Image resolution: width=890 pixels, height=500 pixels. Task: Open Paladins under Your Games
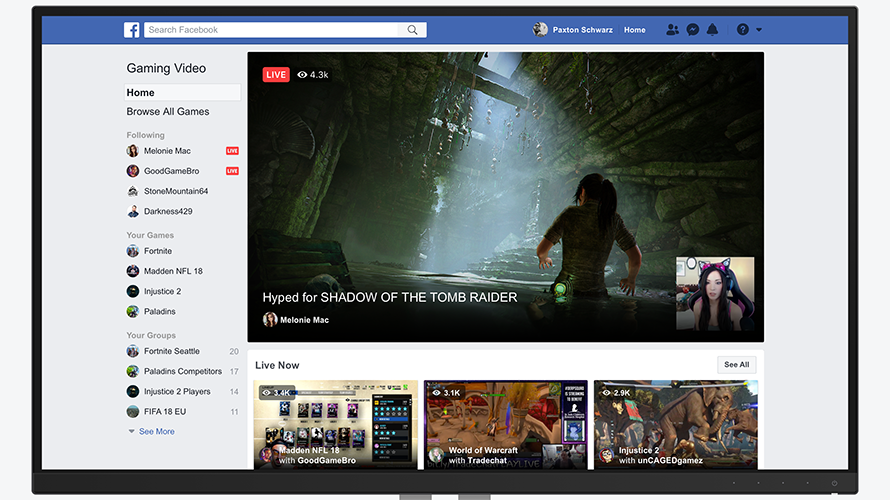(159, 312)
